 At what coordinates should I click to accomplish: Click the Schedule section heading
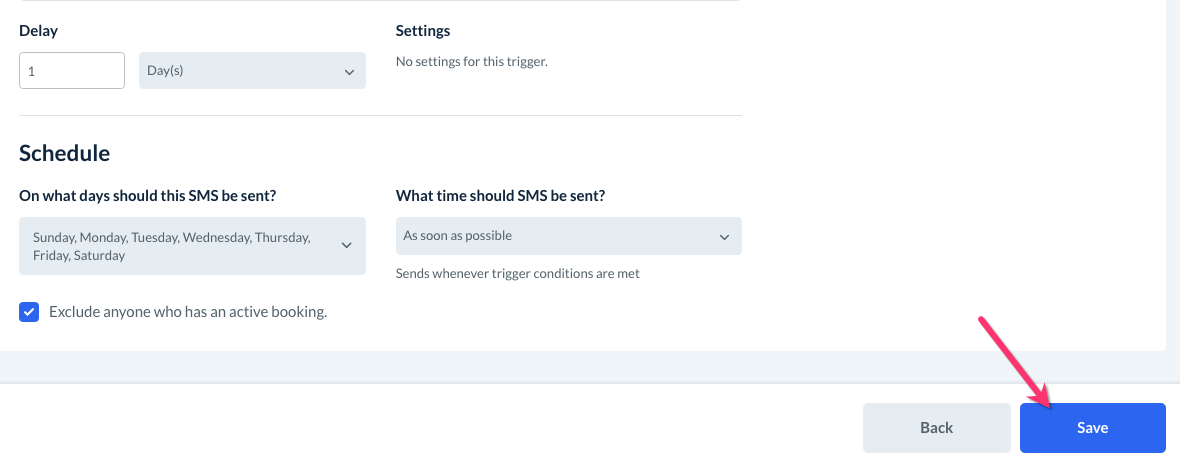pyautogui.click(x=64, y=153)
